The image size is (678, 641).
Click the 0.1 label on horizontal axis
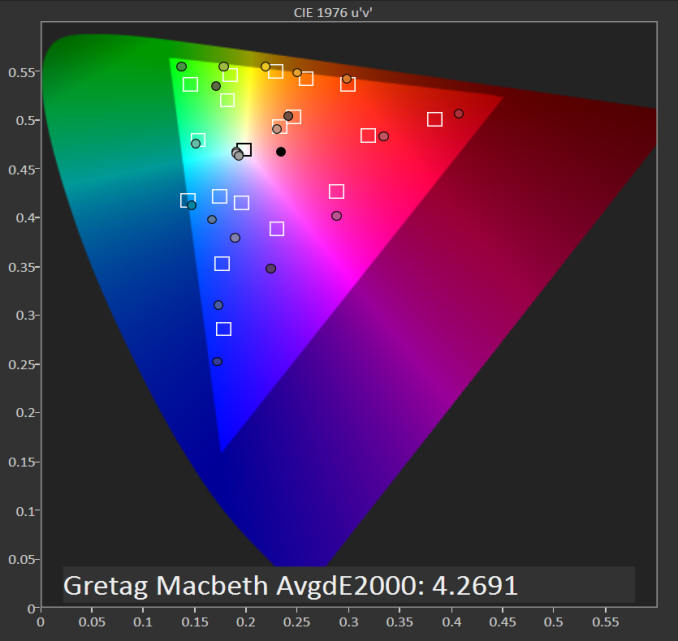[x=143, y=622]
